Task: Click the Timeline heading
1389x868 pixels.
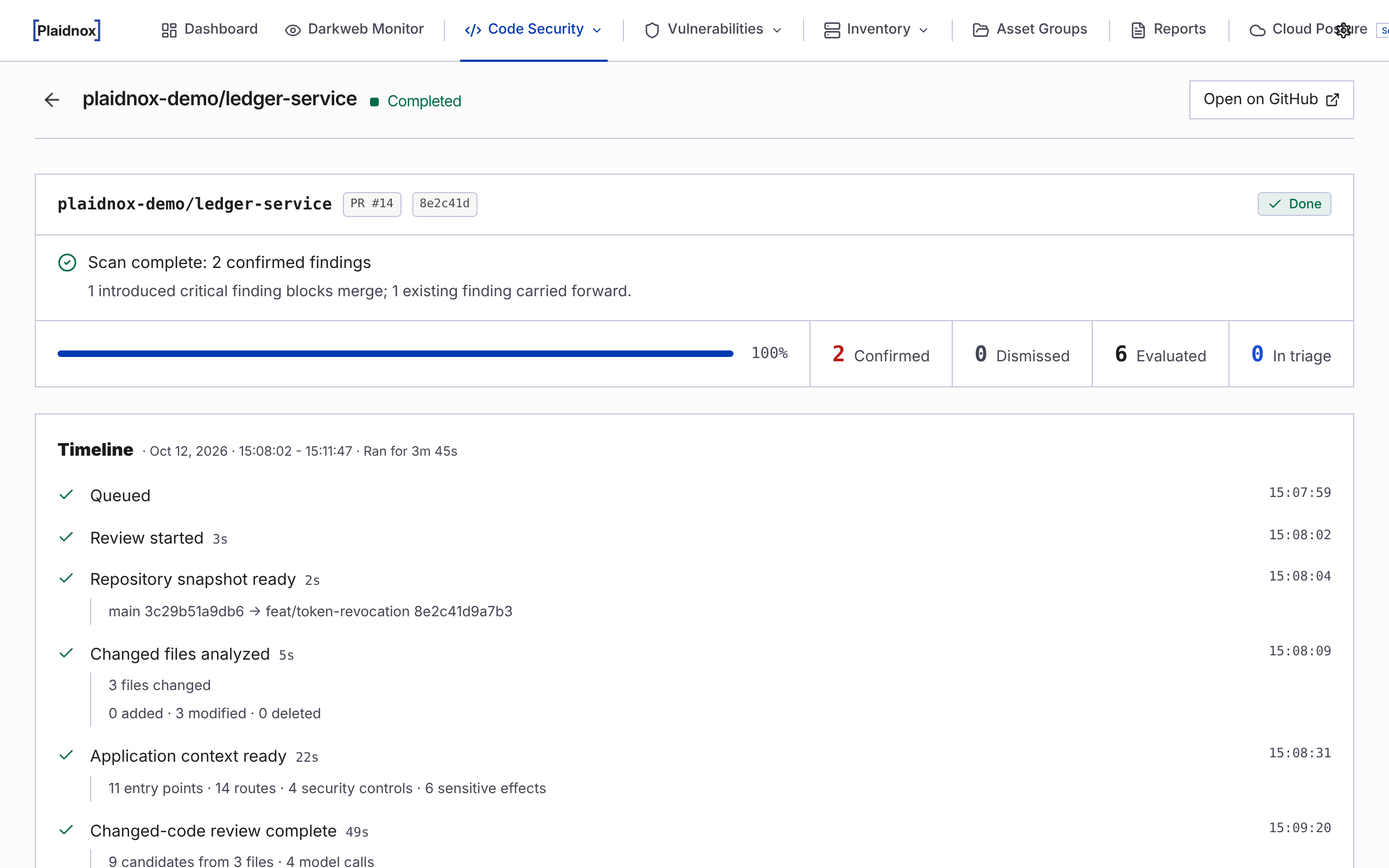Action: point(95,450)
